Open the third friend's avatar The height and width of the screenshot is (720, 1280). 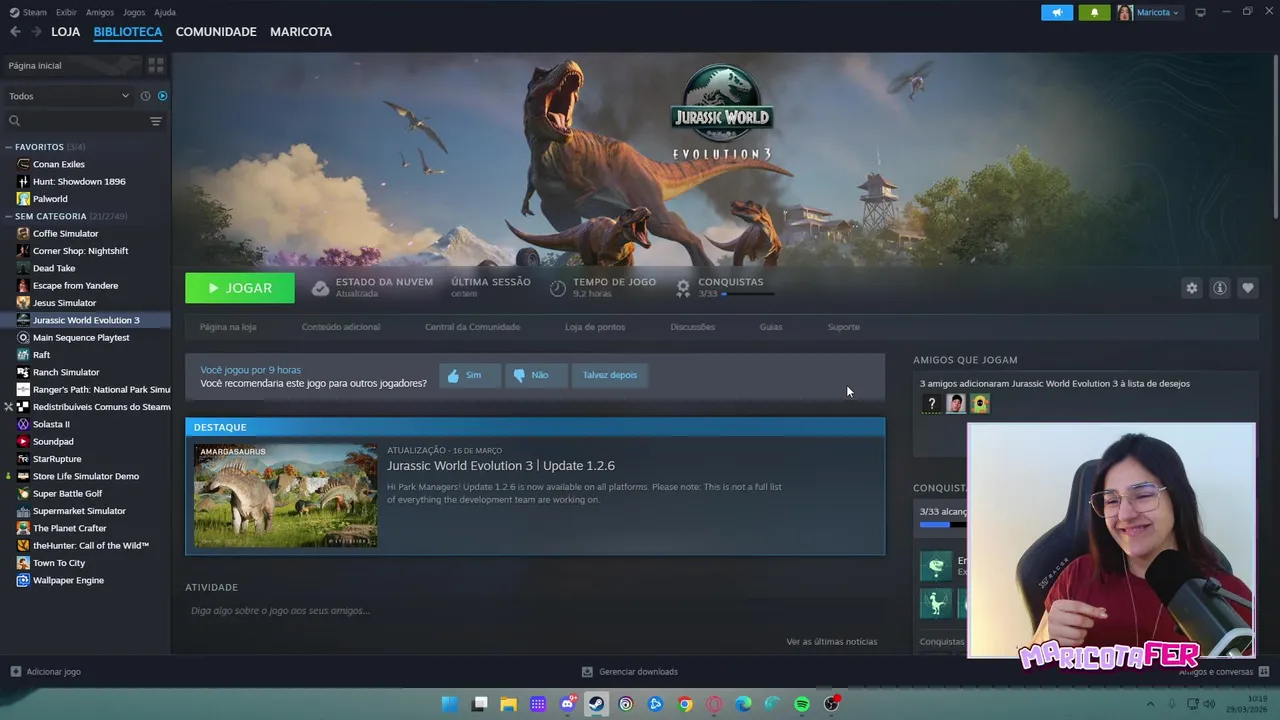click(980, 404)
